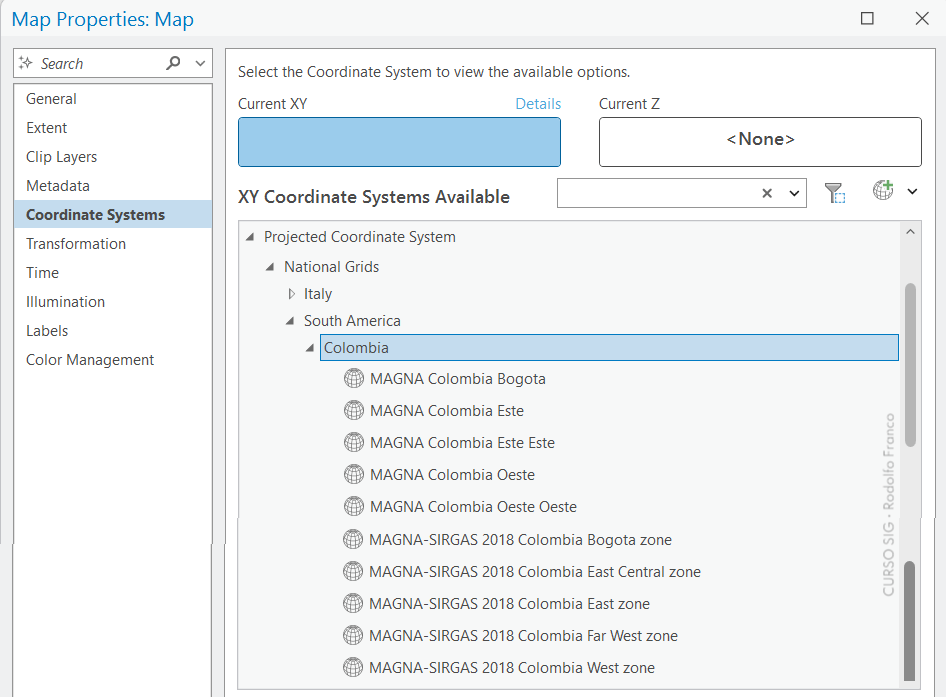The height and width of the screenshot is (697, 946).
Task: Select the Current Z None box
Action: (760, 141)
